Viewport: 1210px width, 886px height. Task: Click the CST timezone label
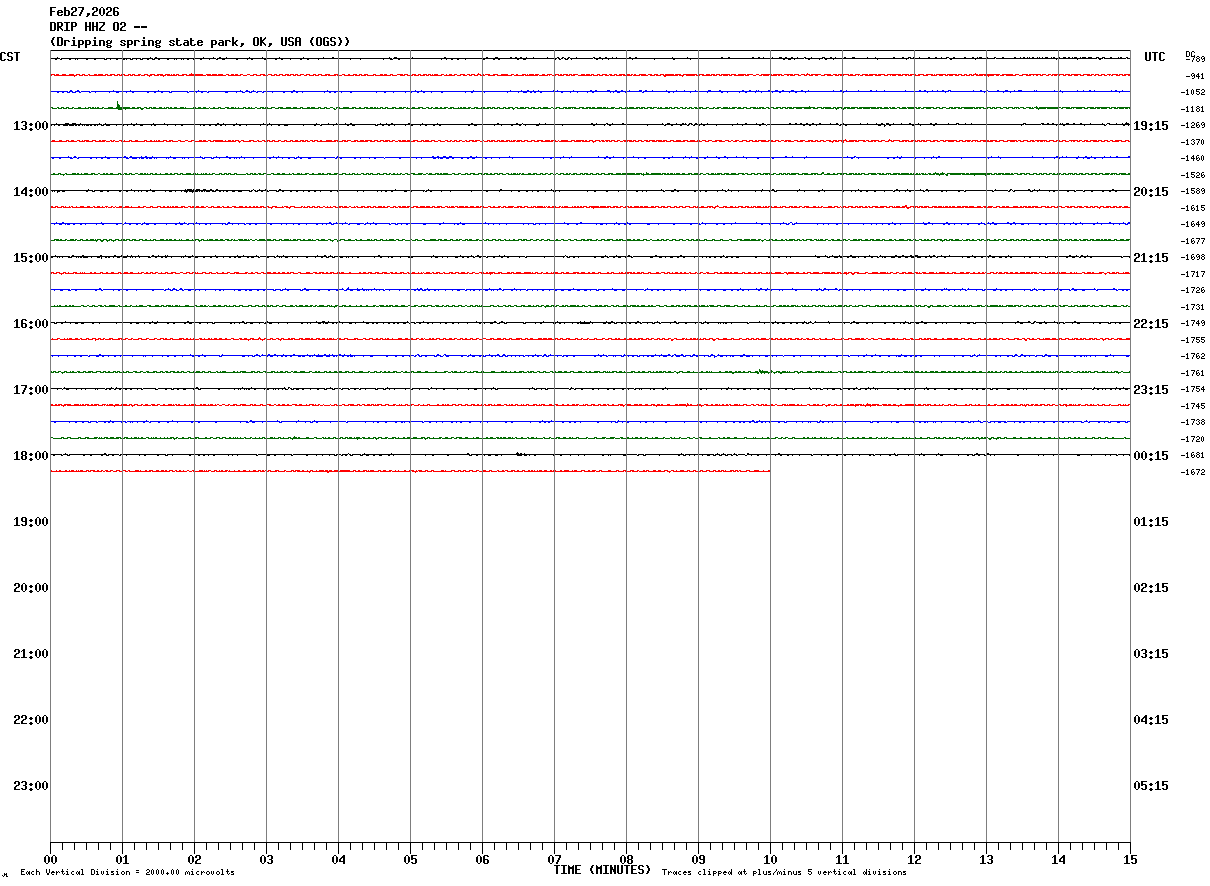[10, 57]
